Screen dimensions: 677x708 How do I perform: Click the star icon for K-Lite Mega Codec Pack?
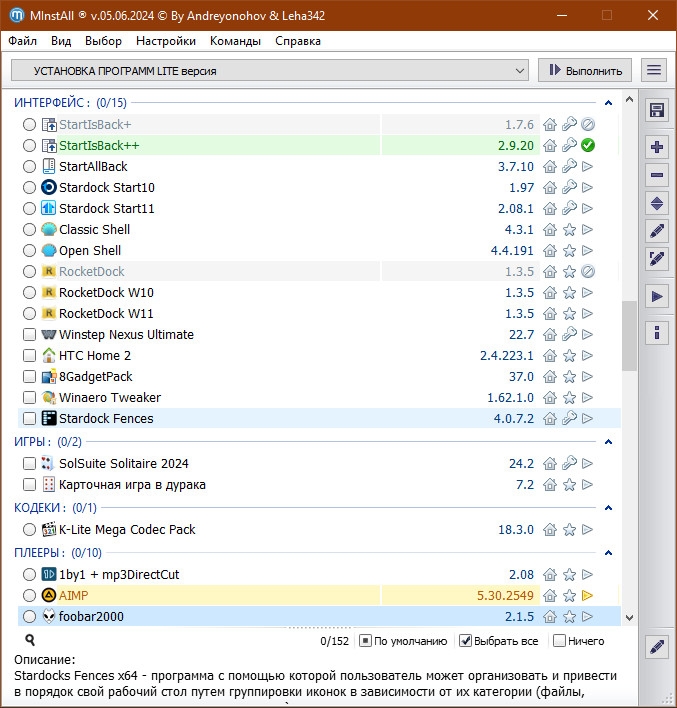569,530
